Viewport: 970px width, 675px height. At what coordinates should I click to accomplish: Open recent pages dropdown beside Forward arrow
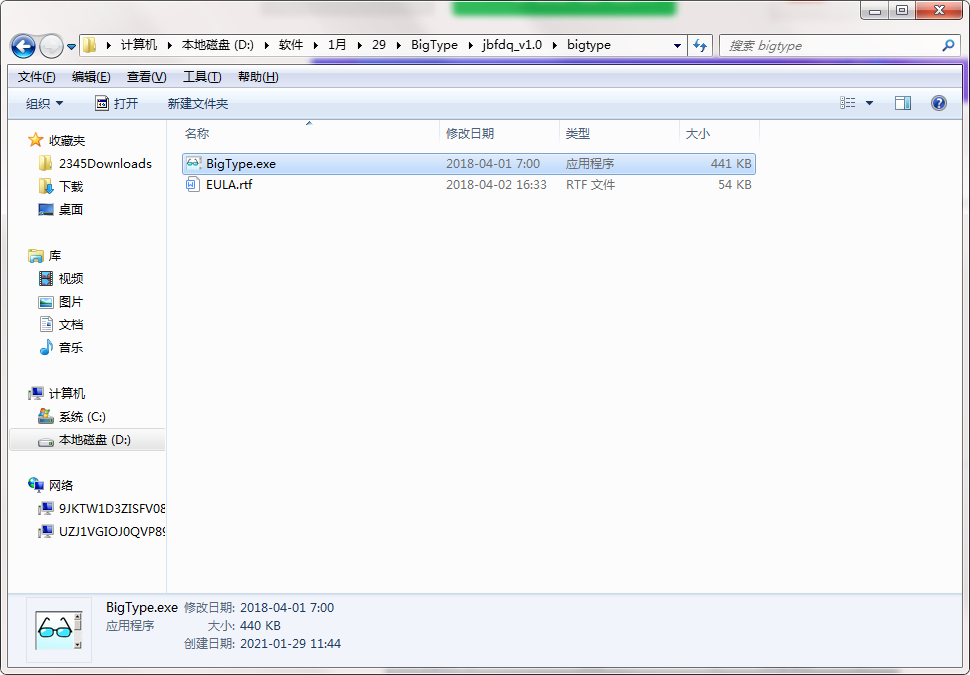coord(71,46)
